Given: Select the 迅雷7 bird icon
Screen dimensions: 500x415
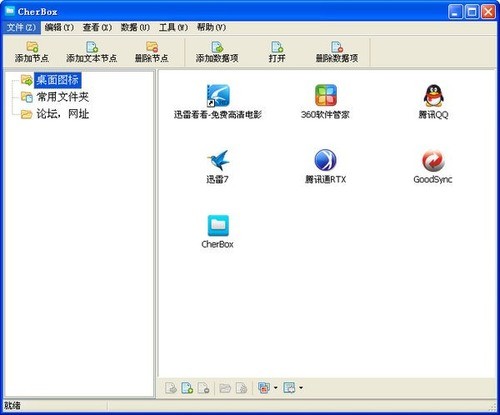Looking at the screenshot, I should [218, 160].
